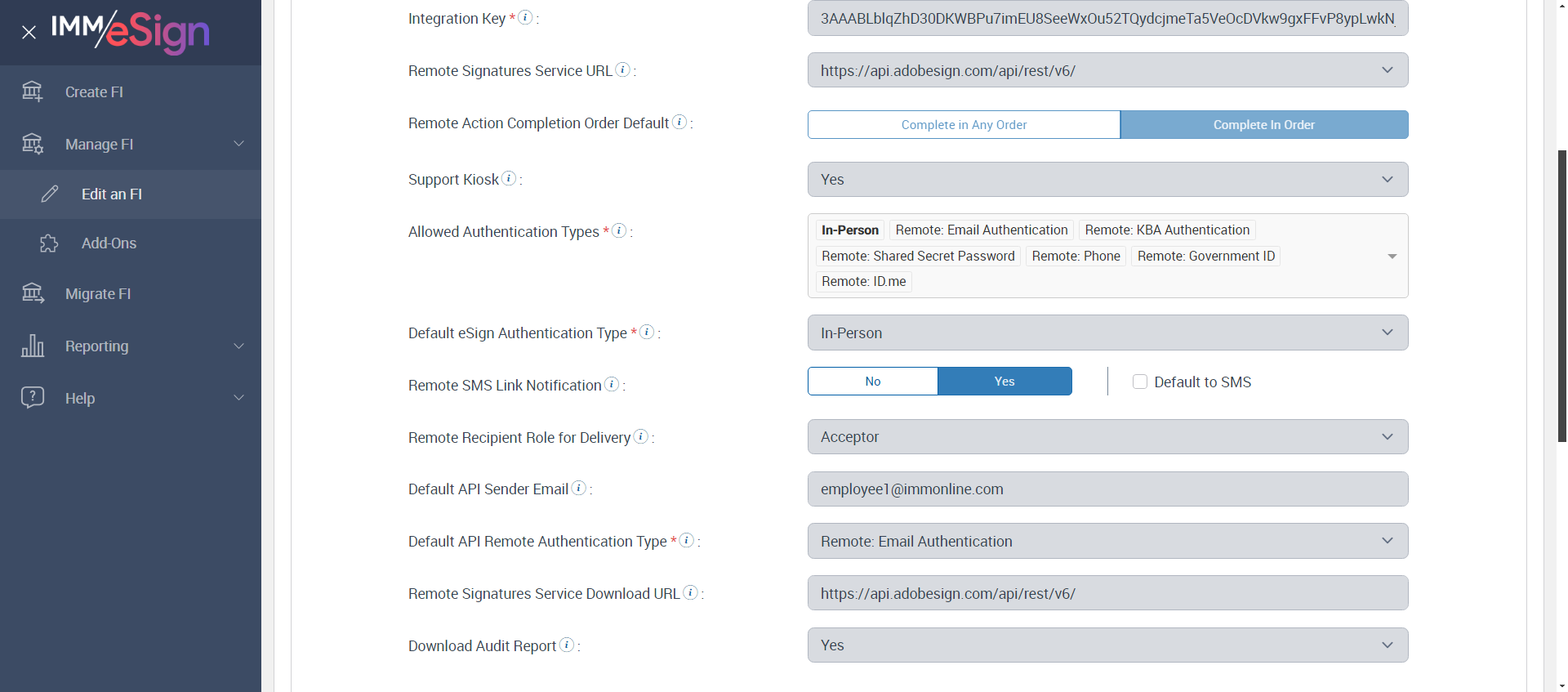Open the Support Kiosk dropdown
The image size is (1568, 692).
point(1107,180)
